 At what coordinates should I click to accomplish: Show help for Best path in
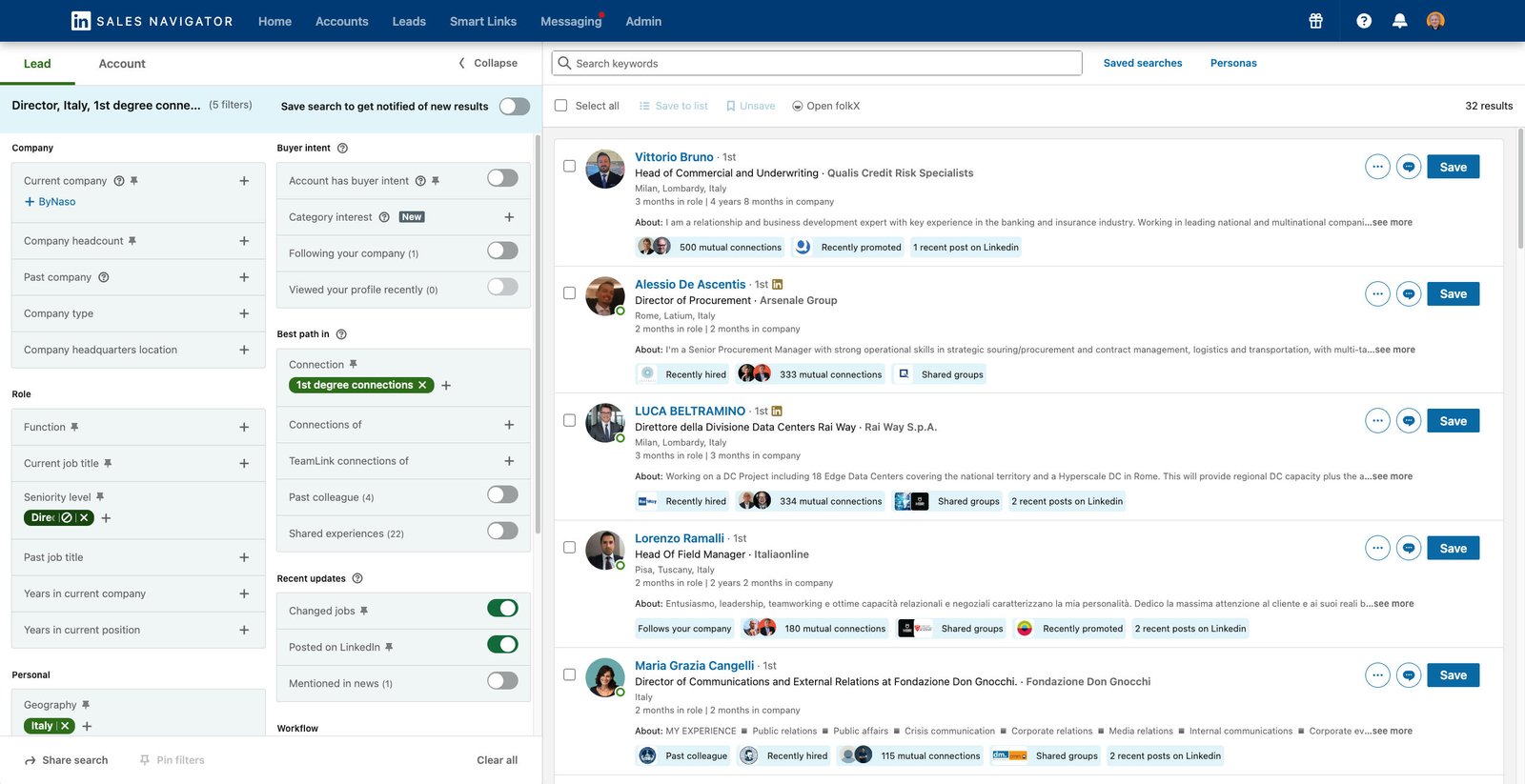coord(341,334)
